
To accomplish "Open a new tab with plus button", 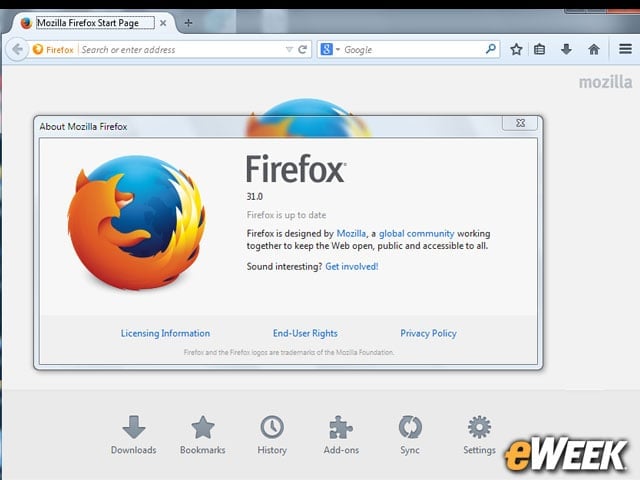I will pos(188,23).
